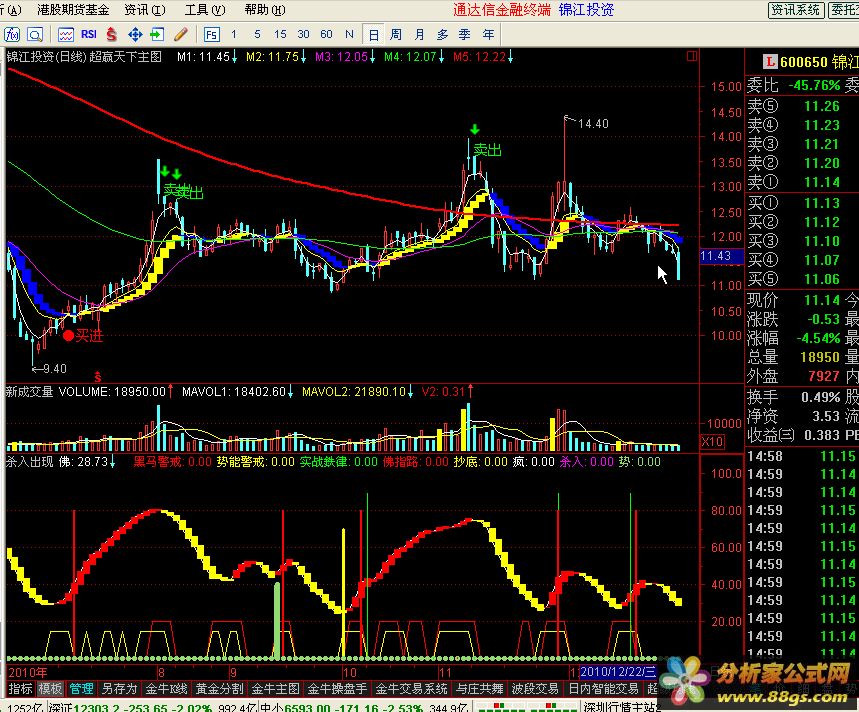Switch to 5-minute period

(257, 35)
